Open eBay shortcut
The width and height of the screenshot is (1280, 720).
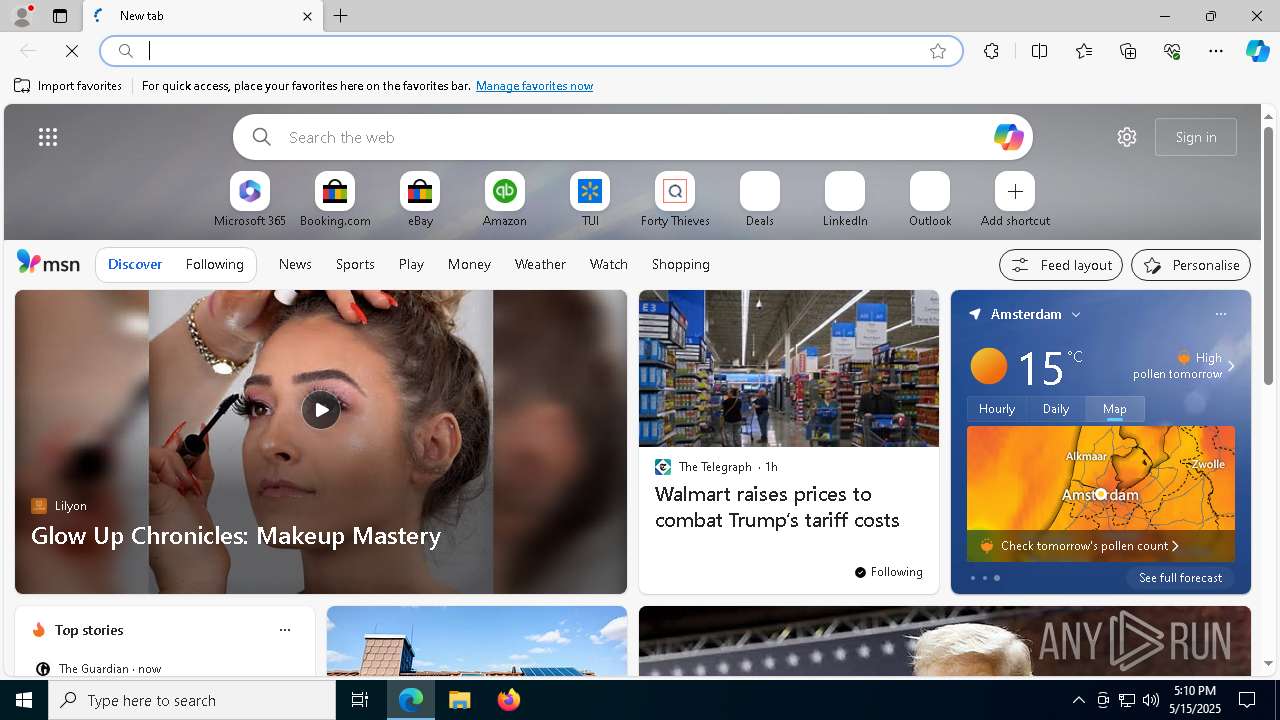(x=420, y=200)
